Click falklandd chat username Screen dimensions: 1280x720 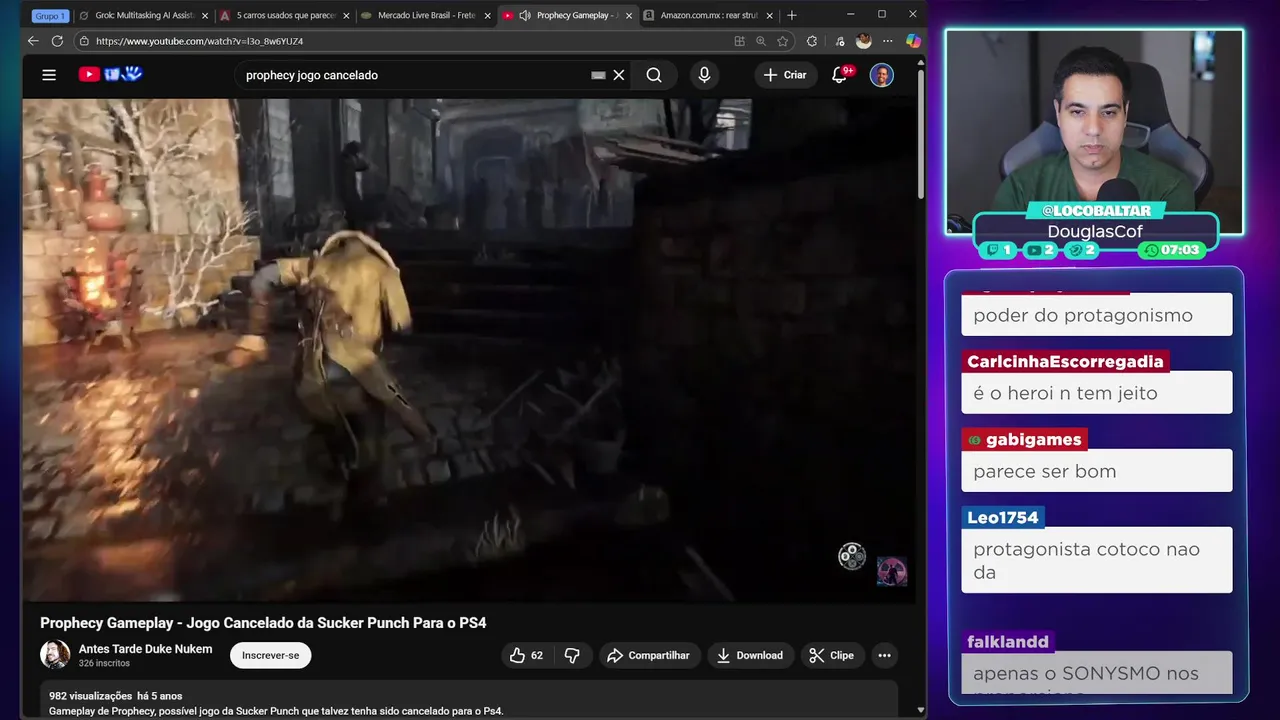(1008, 641)
